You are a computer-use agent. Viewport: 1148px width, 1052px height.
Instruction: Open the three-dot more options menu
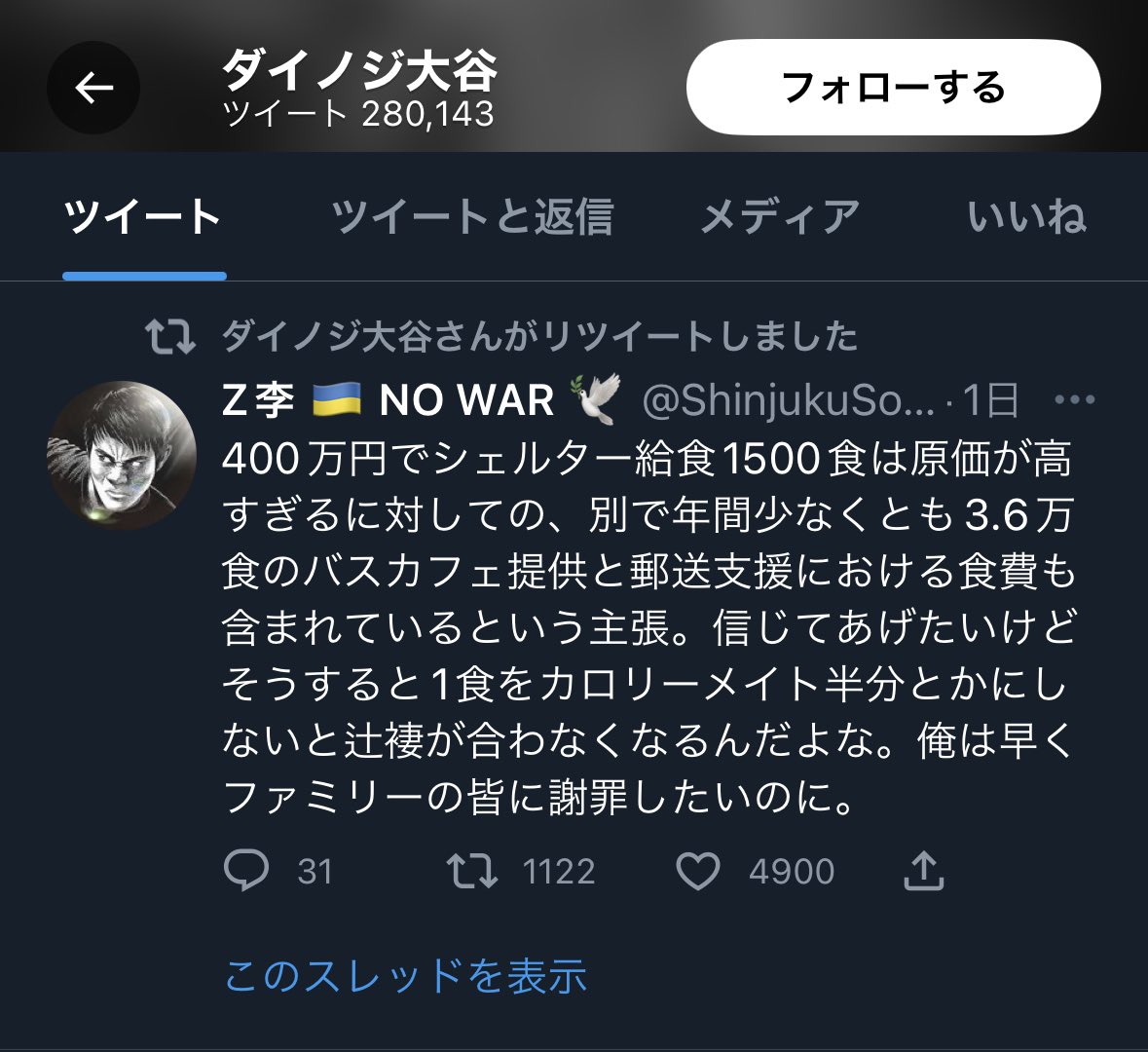click(1074, 399)
